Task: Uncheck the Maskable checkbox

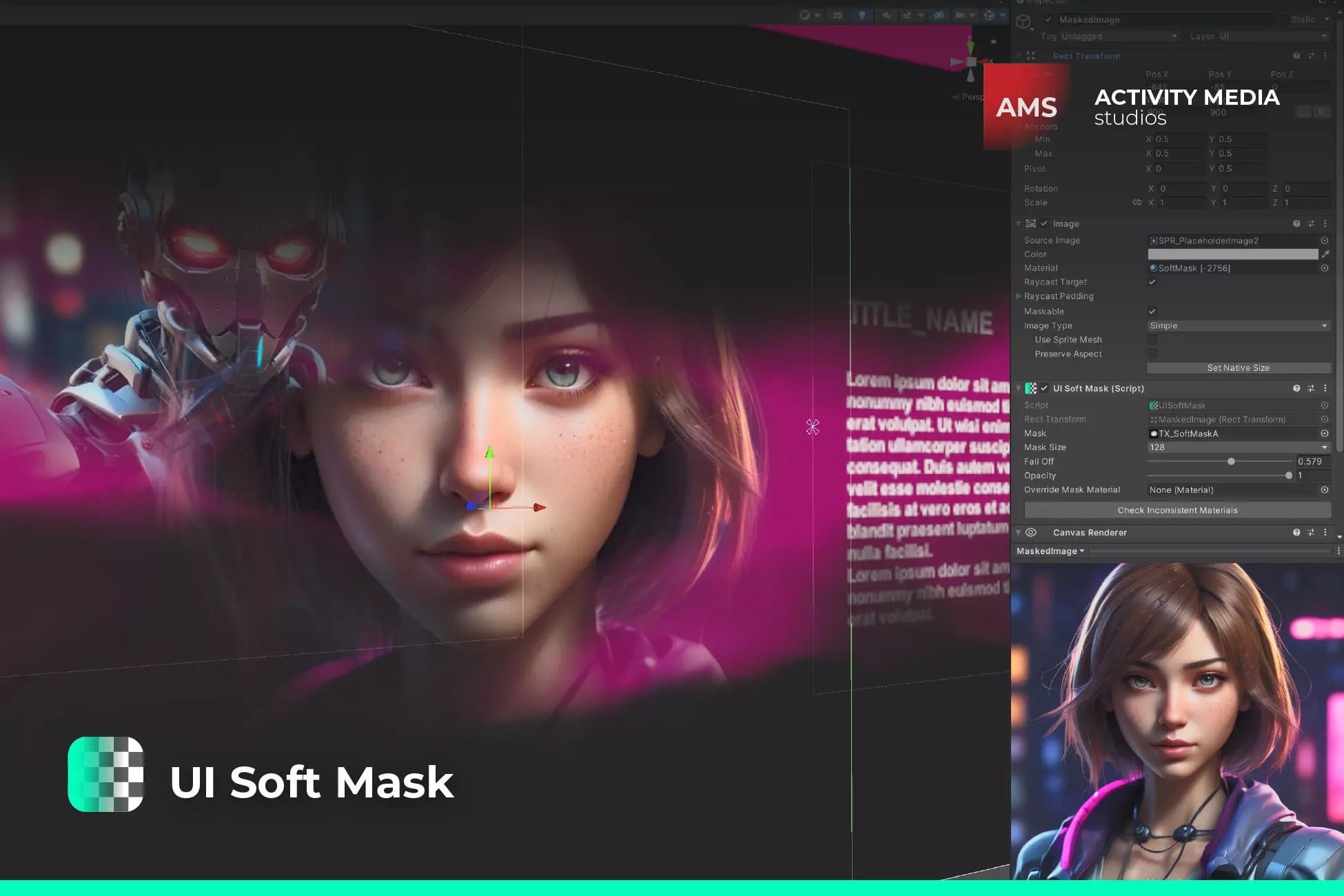Action: click(x=1152, y=311)
